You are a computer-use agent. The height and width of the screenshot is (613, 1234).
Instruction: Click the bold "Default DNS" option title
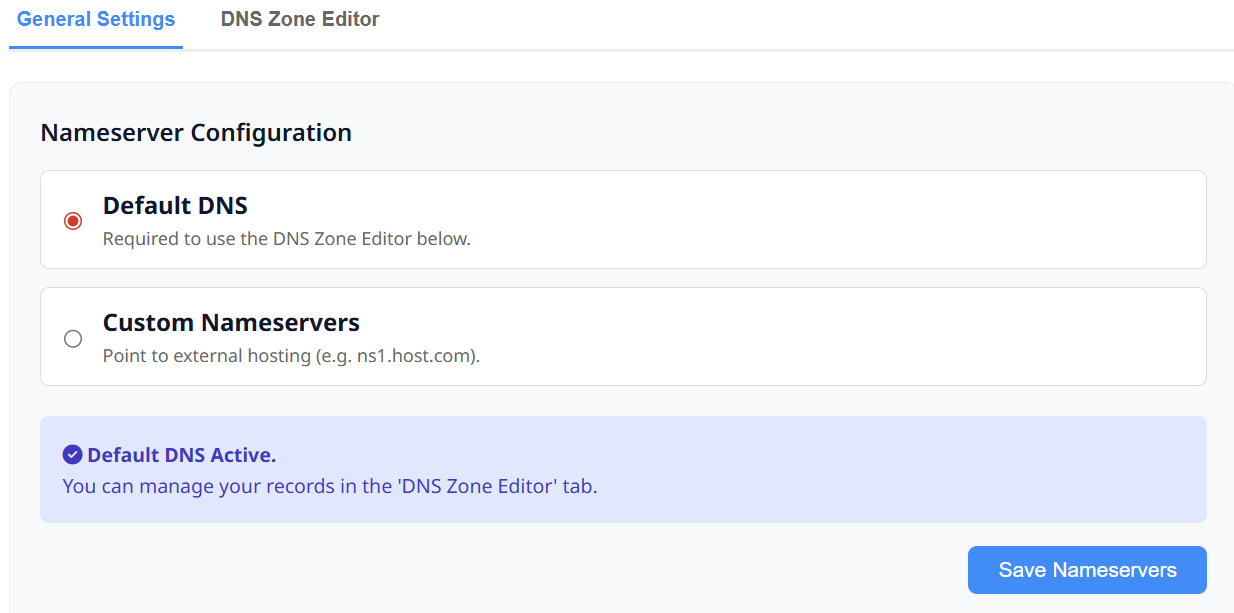(x=175, y=206)
